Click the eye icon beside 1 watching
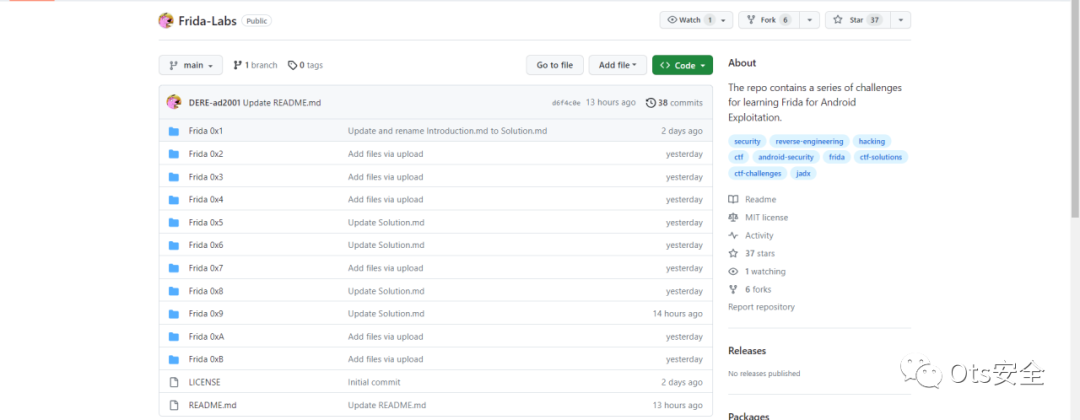 (x=733, y=271)
